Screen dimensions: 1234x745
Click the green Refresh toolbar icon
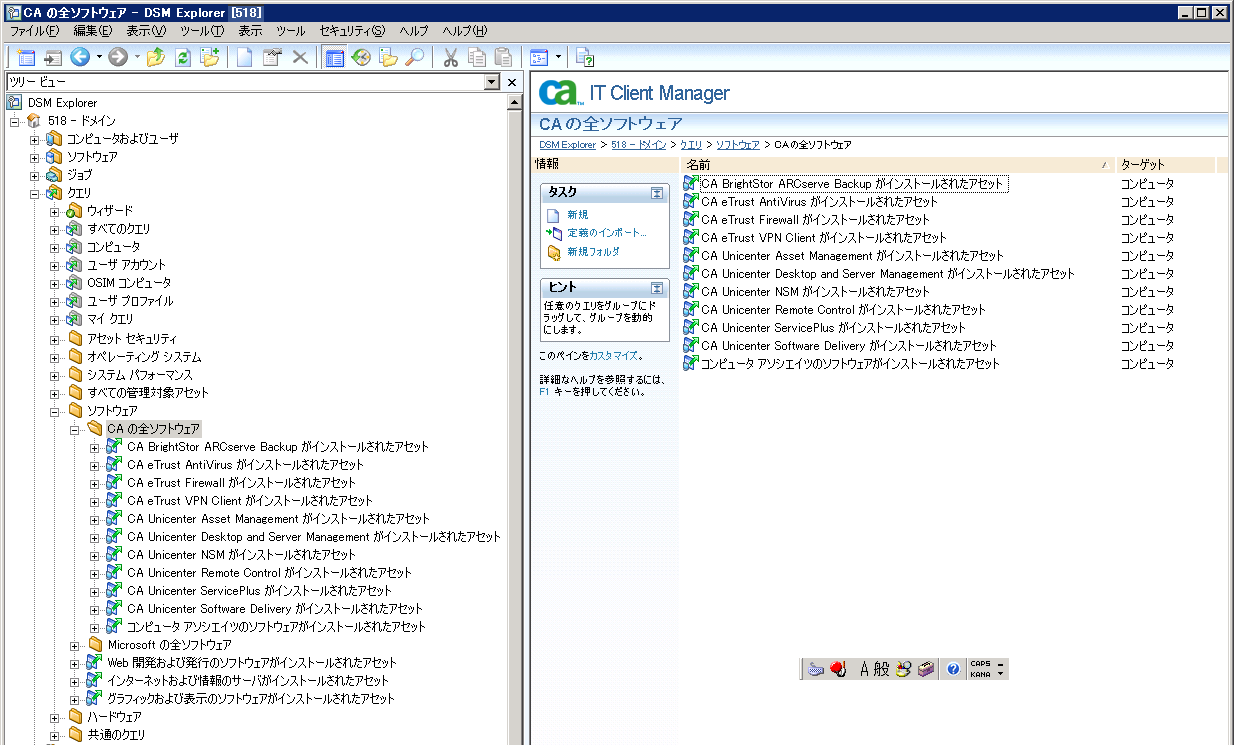[x=182, y=58]
